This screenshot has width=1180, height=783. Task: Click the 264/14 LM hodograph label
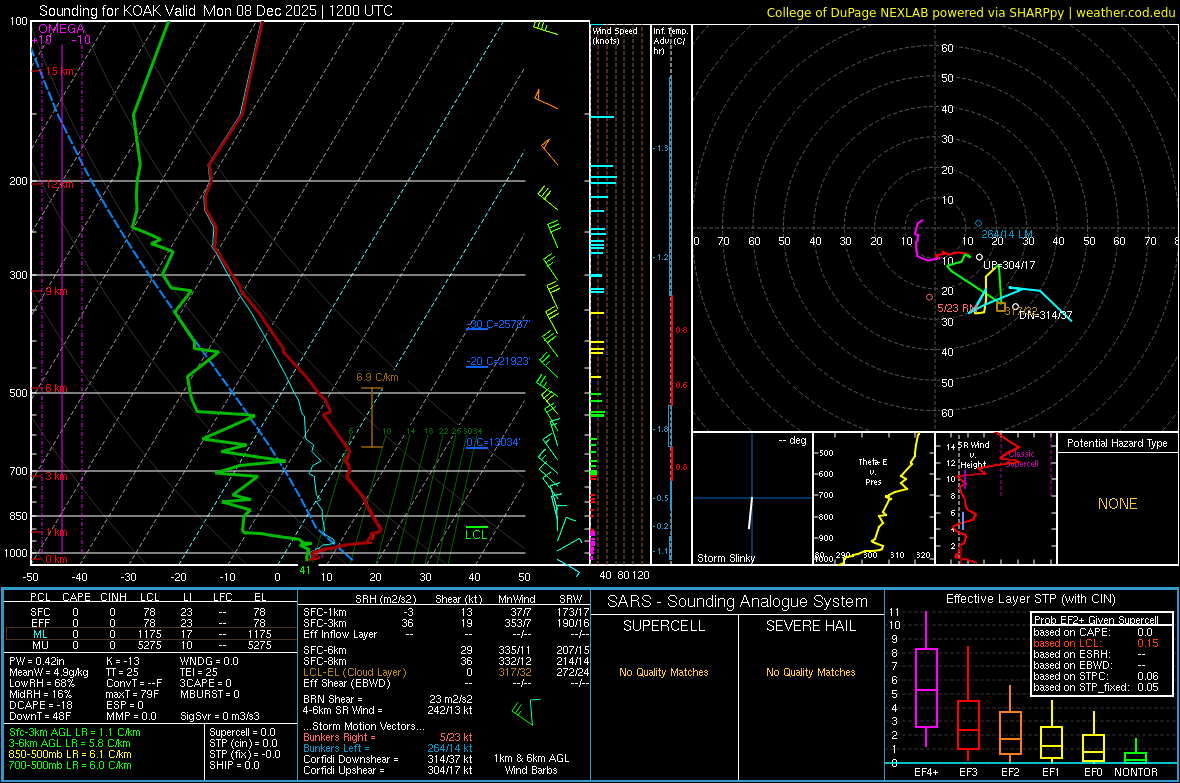click(1007, 234)
